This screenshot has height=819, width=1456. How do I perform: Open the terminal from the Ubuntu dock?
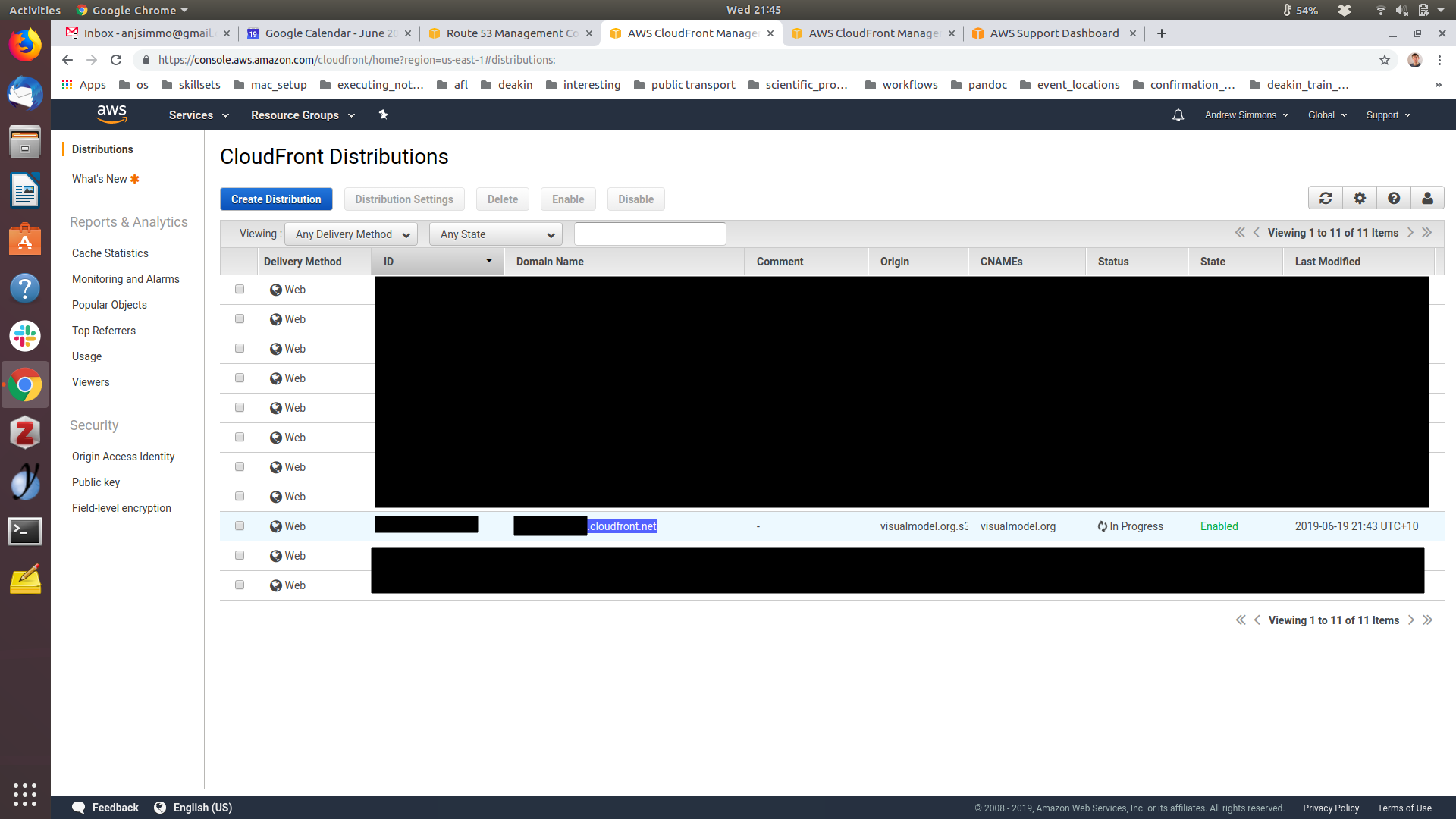25,531
